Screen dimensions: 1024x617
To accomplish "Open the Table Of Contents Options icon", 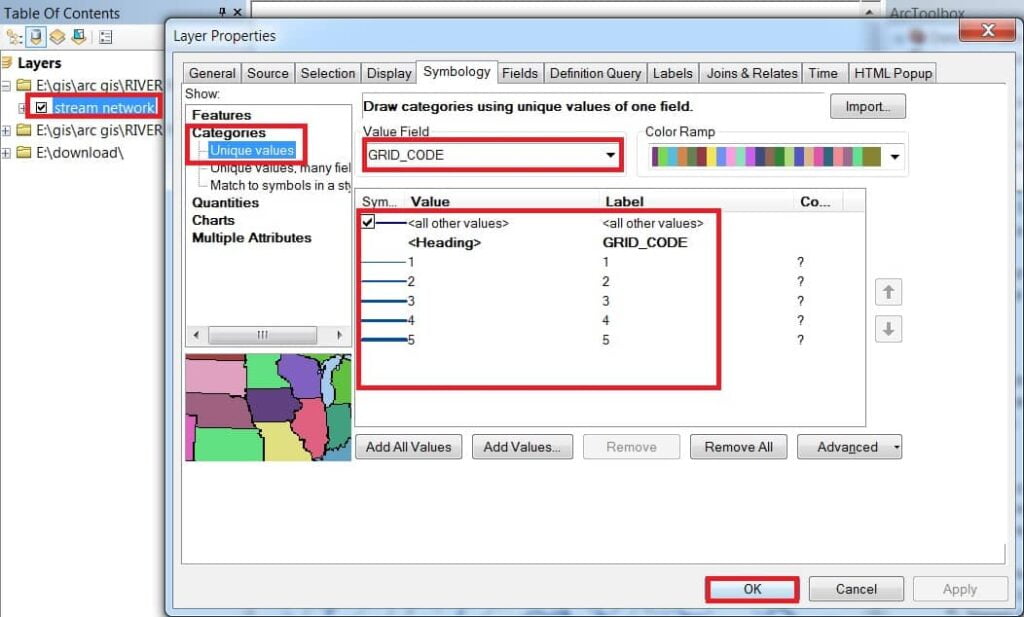I will click(x=104, y=36).
